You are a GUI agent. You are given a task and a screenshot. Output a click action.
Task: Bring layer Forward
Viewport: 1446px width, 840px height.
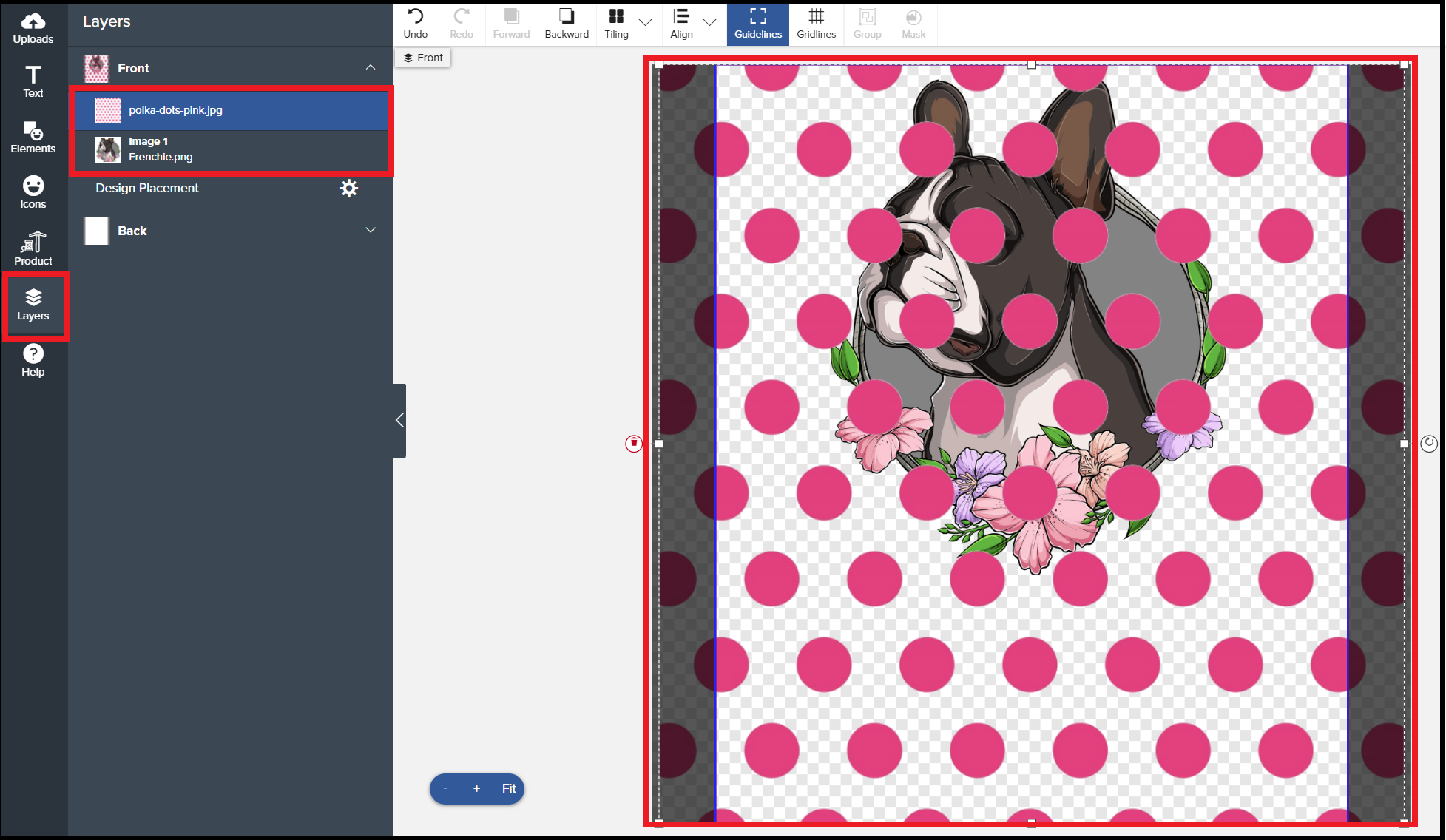[511, 24]
